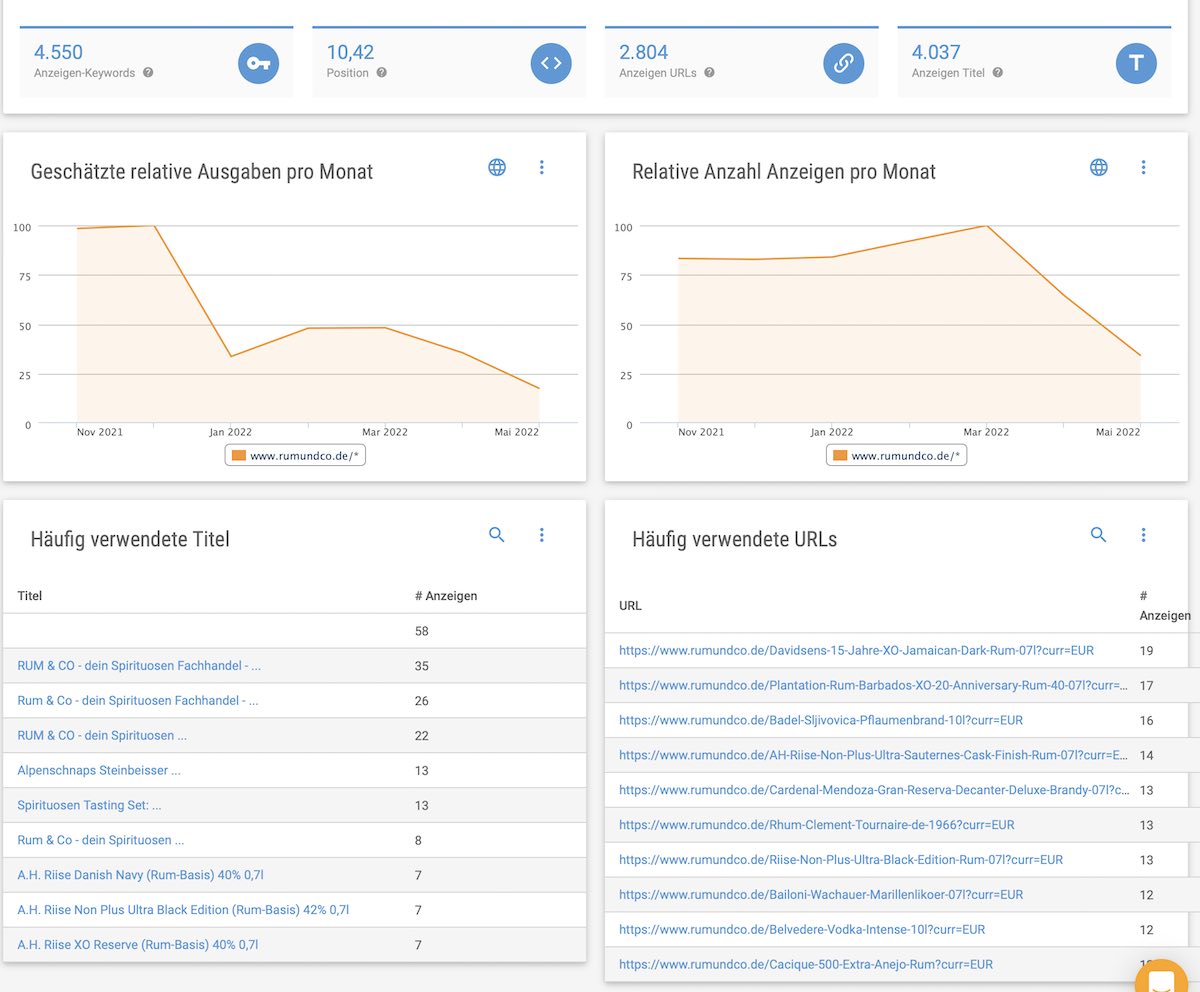Click the 'Titel' column header
The width and height of the screenshot is (1200, 992).
30,596
